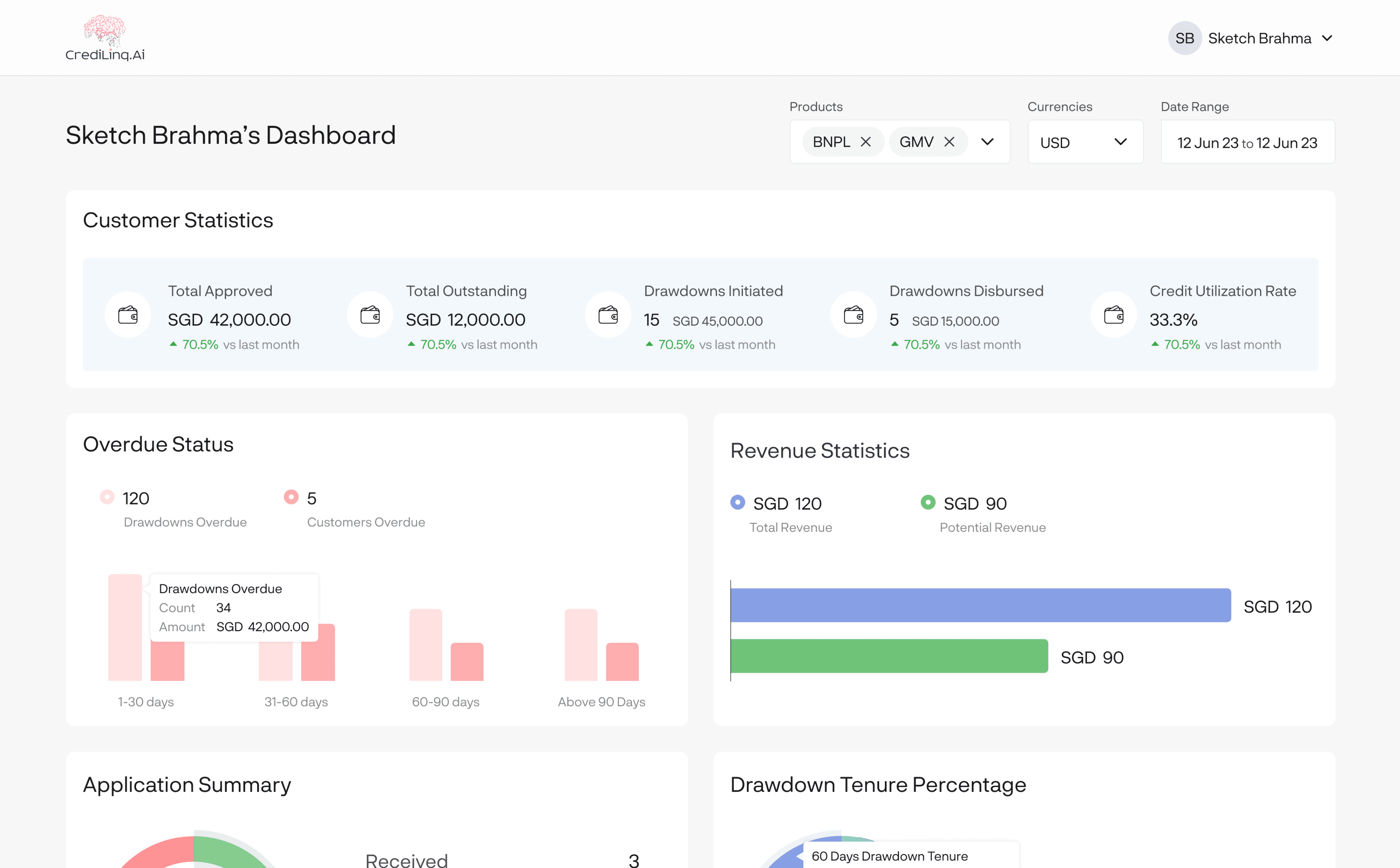1400x868 pixels.
Task: Click the Revenue Statistics heading
Action: (x=819, y=450)
